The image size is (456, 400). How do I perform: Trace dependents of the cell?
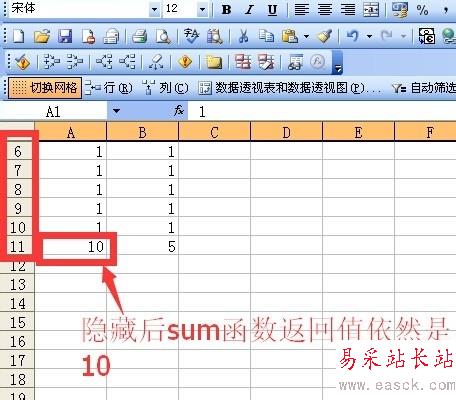tap(104, 62)
